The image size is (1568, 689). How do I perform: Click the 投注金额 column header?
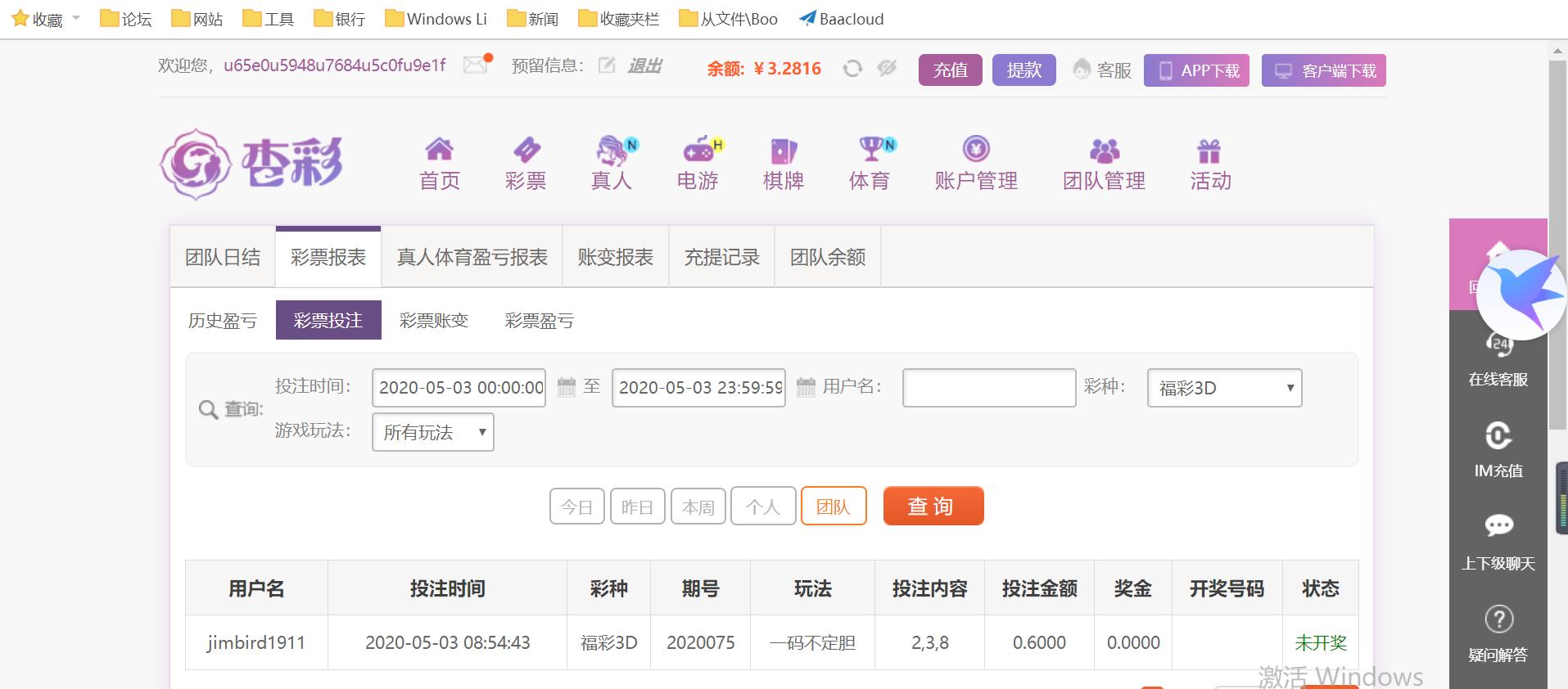[1040, 588]
